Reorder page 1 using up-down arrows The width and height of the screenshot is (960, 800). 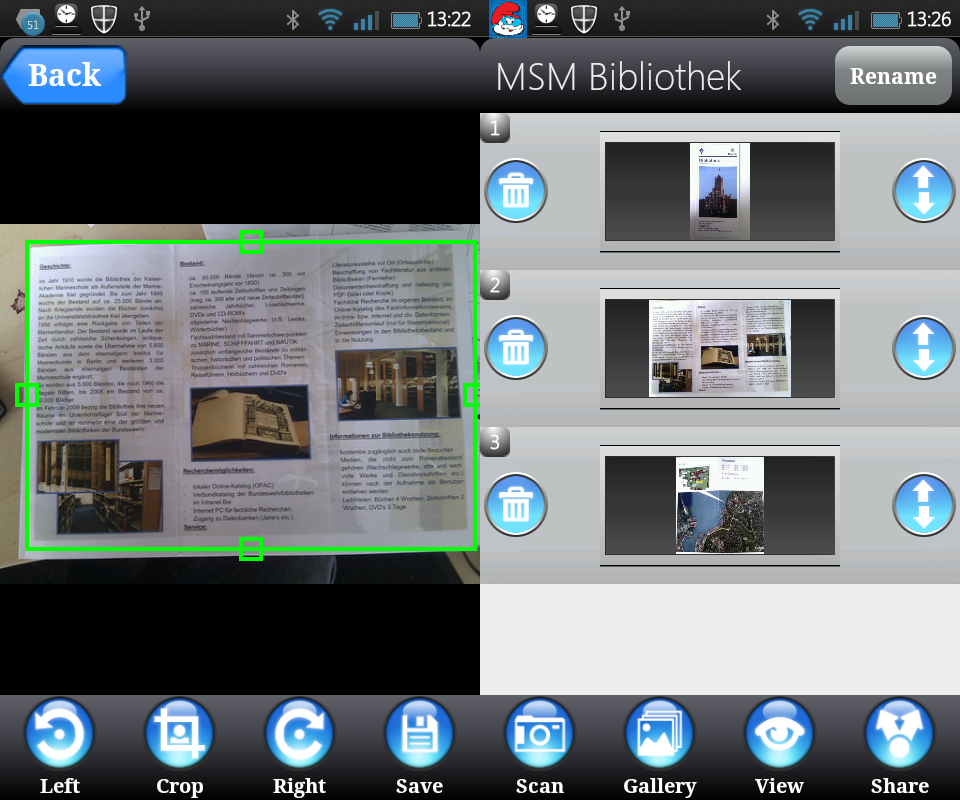click(924, 190)
